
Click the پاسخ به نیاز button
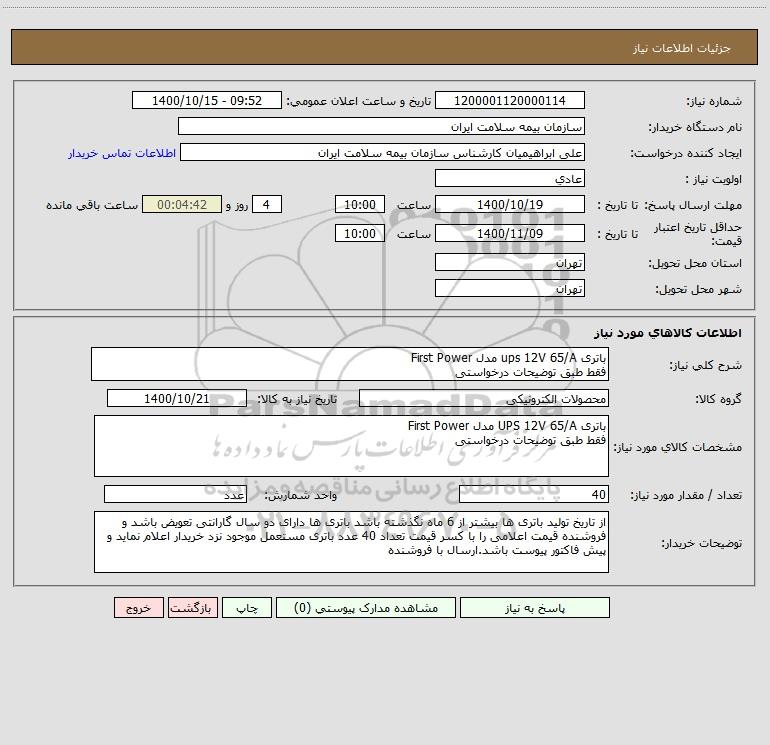click(535, 608)
